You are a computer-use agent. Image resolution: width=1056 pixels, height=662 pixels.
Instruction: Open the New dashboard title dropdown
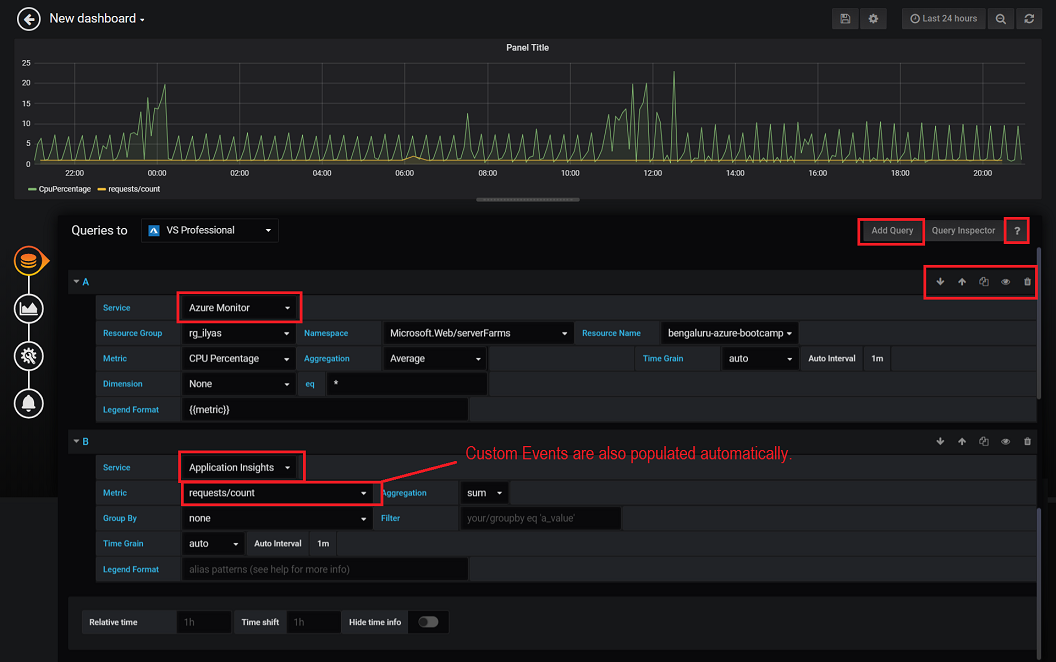coord(97,19)
